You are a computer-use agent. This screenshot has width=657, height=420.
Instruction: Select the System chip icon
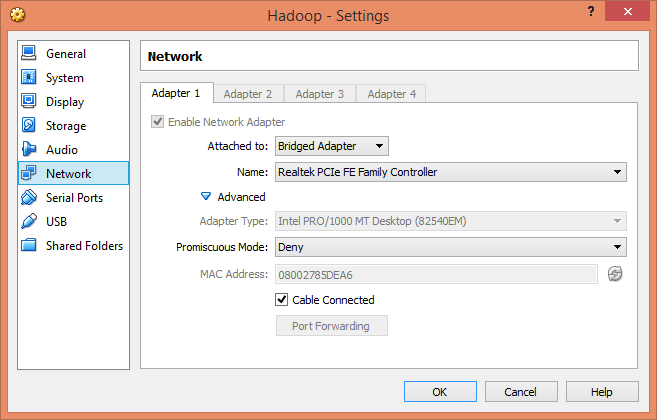point(29,77)
